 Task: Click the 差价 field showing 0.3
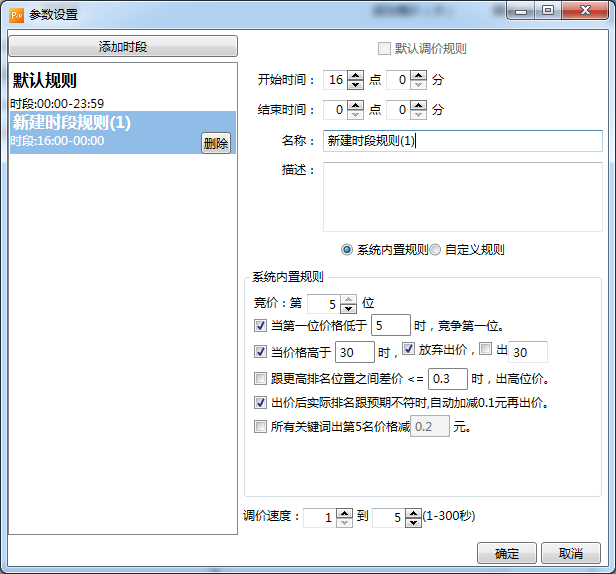(x=448, y=379)
